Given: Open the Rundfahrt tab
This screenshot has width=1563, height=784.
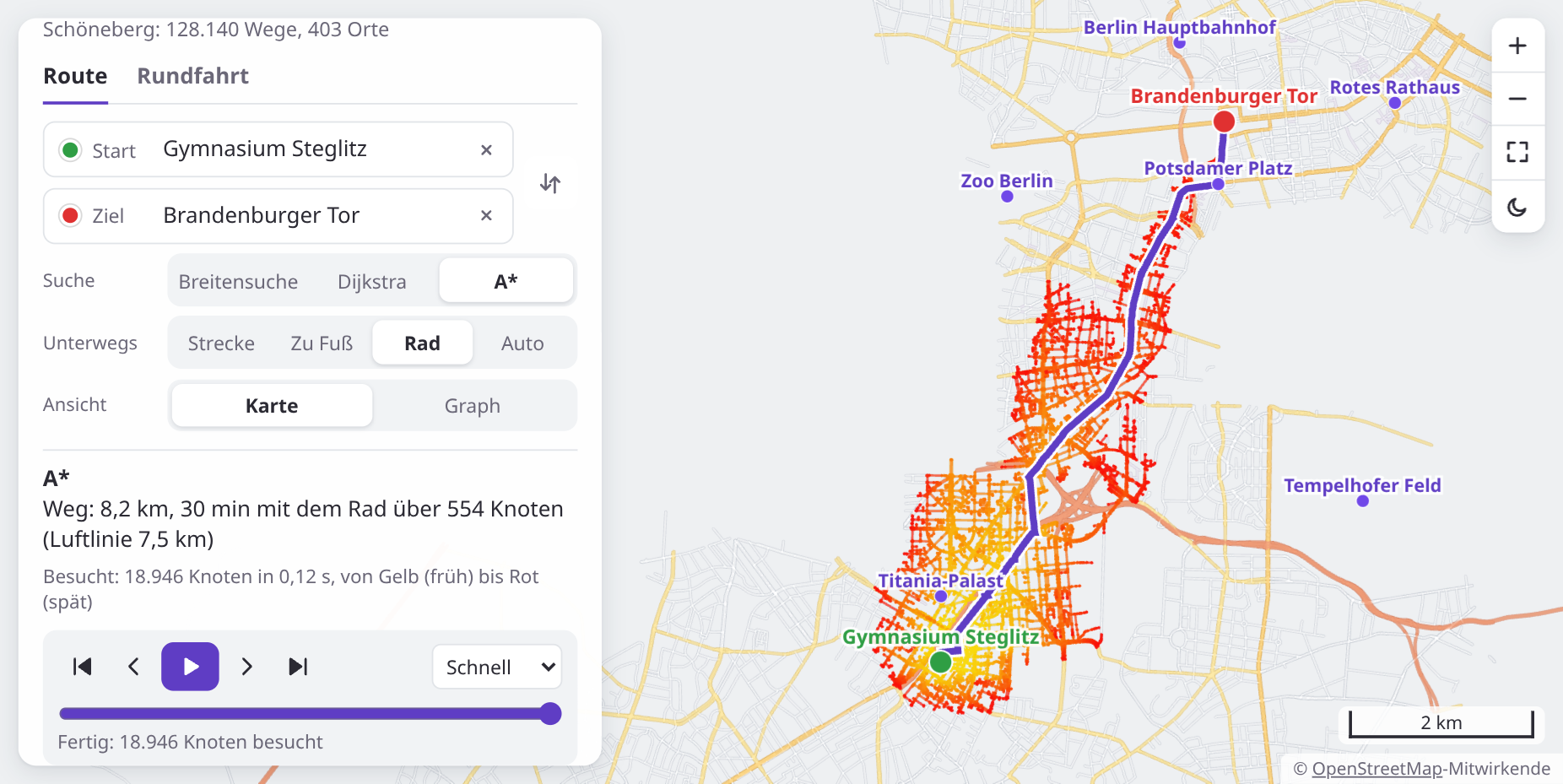Looking at the screenshot, I should point(192,76).
